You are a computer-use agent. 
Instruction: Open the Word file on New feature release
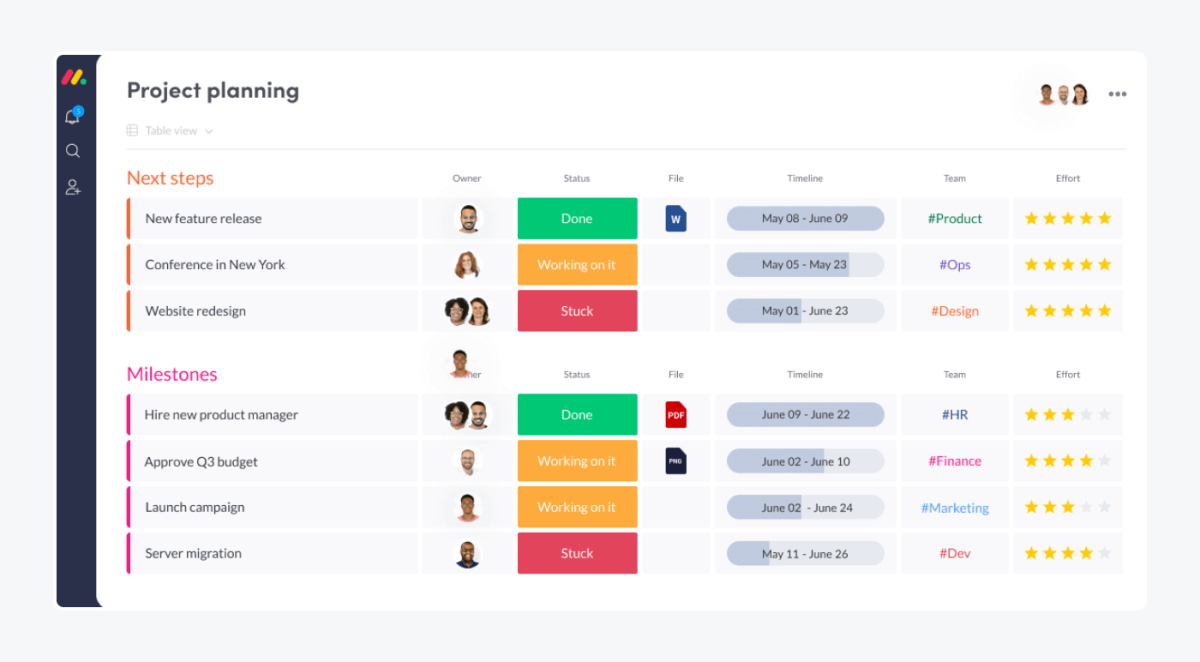coord(676,218)
